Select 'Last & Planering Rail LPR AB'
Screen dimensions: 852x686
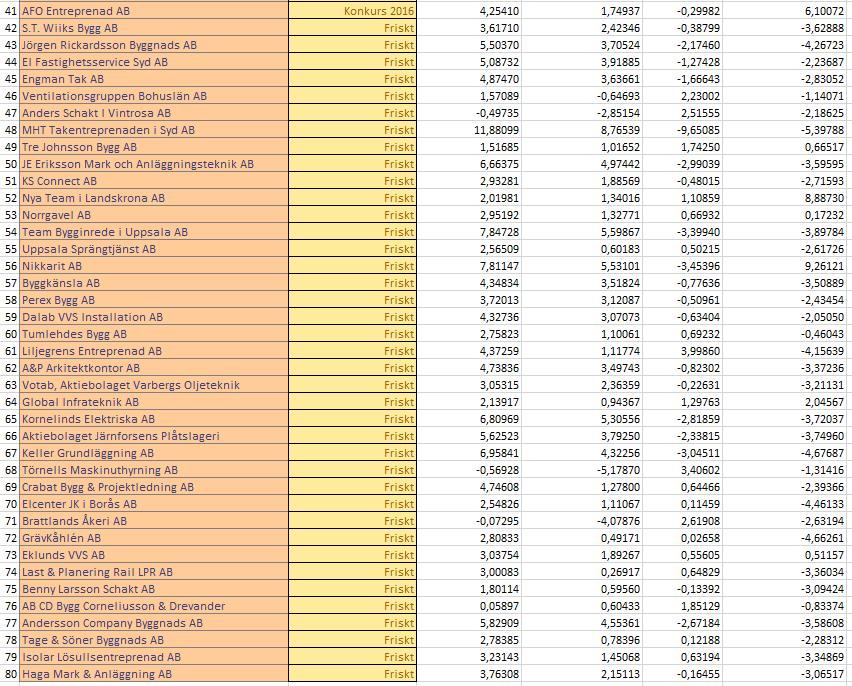click(154, 572)
